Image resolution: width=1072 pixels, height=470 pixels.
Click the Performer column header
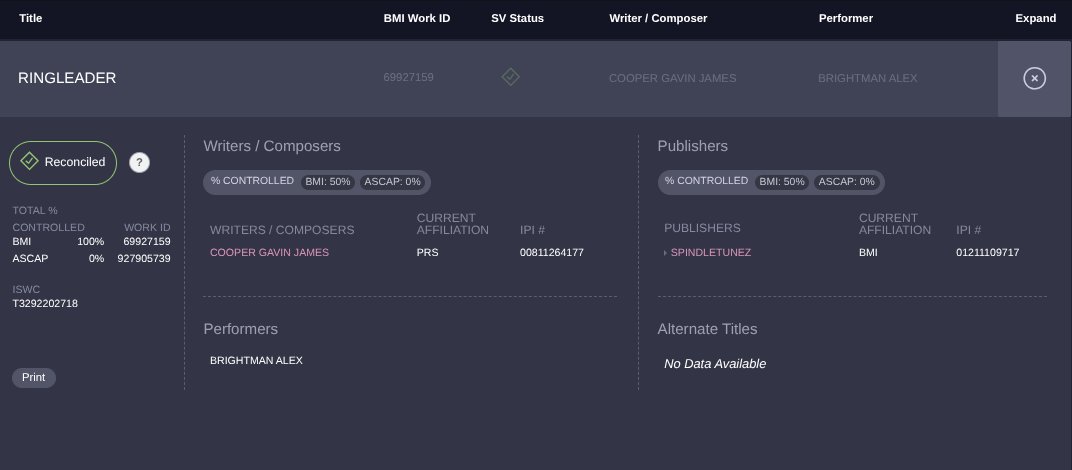846,18
